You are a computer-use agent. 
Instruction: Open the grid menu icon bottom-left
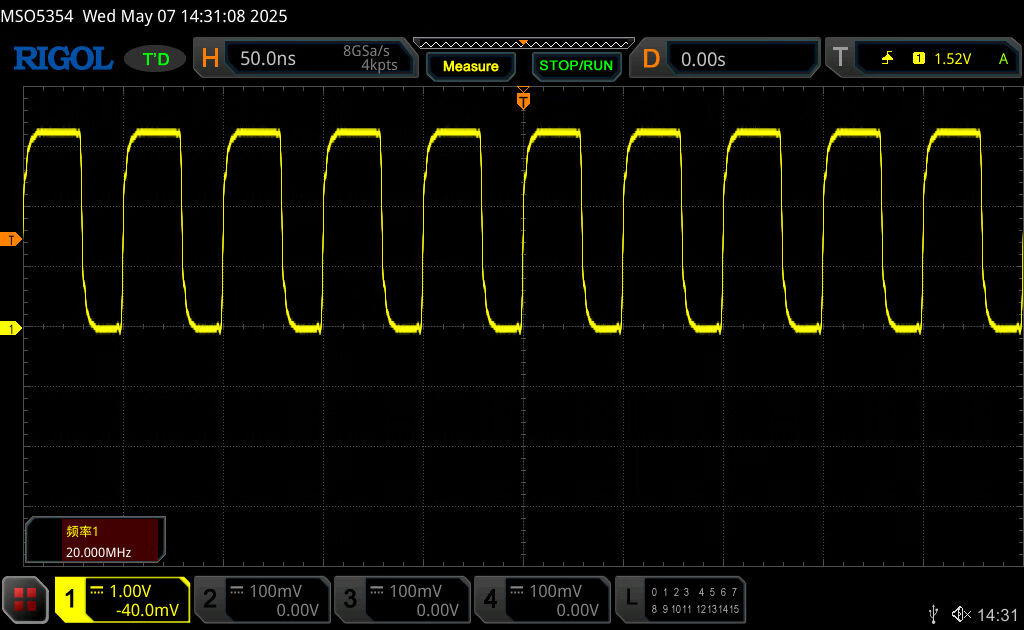click(25, 599)
